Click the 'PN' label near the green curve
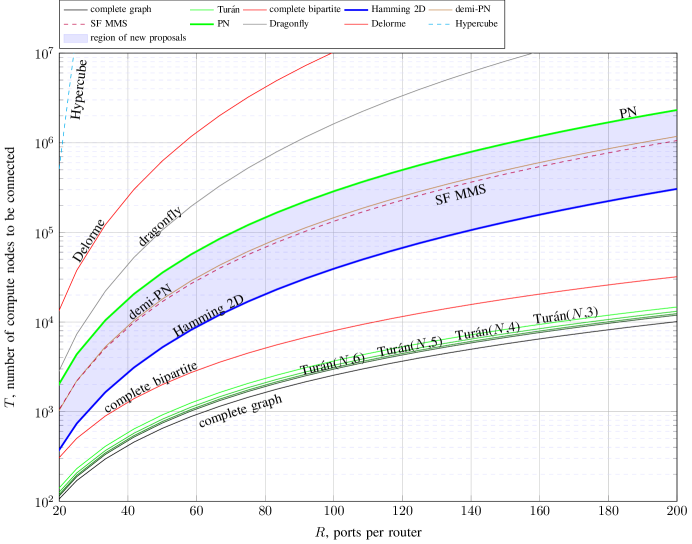 (x=628, y=113)
